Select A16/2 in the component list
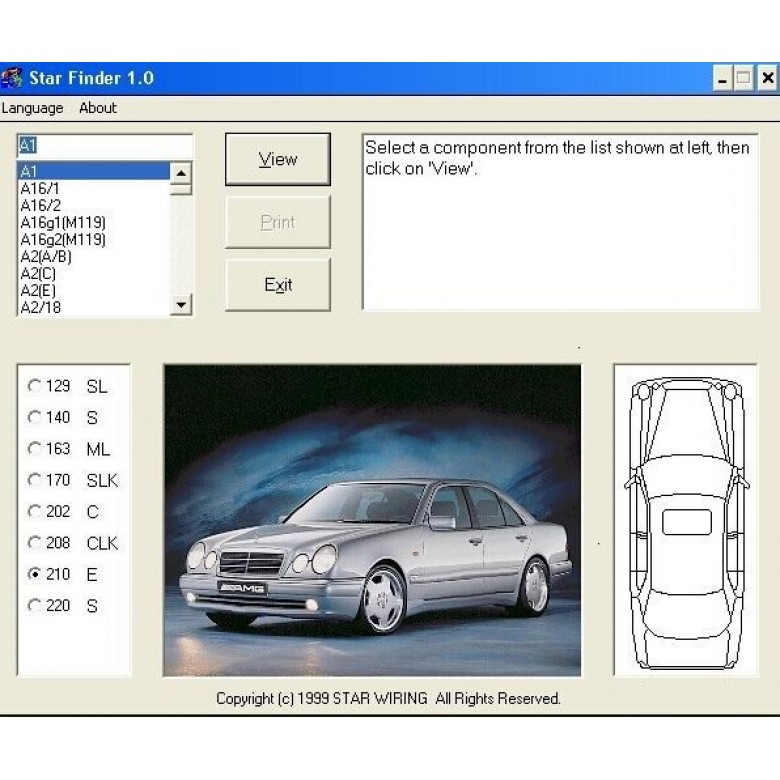Image resolution: width=780 pixels, height=780 pixels. pyautogui.click(x=94, y=205)
